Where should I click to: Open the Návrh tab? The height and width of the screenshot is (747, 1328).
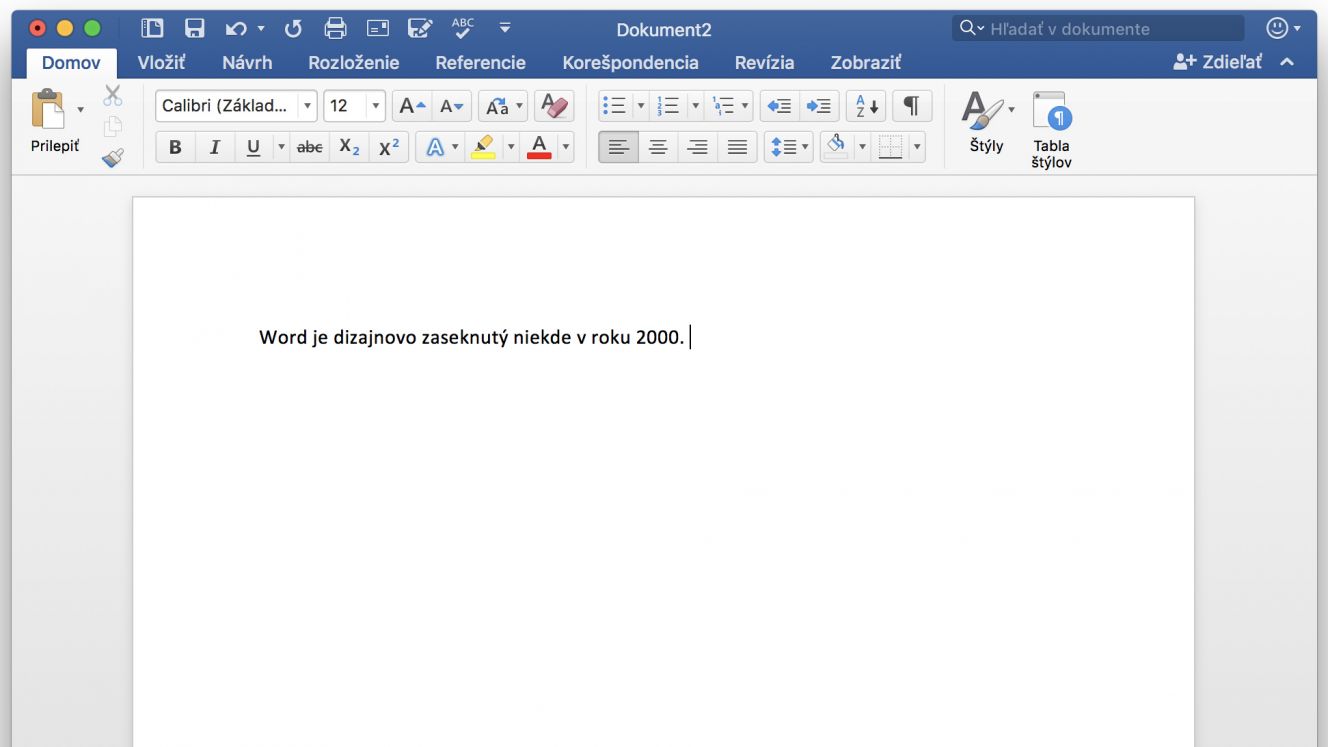pyautogui.click(x=247, y=62)
